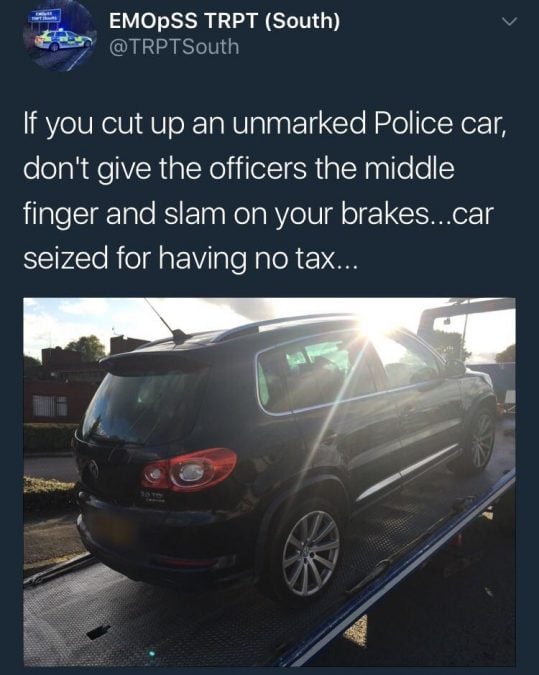The width and height of the screenshot is (539, 675).
Task: Expand the attached seized car photo
Action: coord(270,482)
